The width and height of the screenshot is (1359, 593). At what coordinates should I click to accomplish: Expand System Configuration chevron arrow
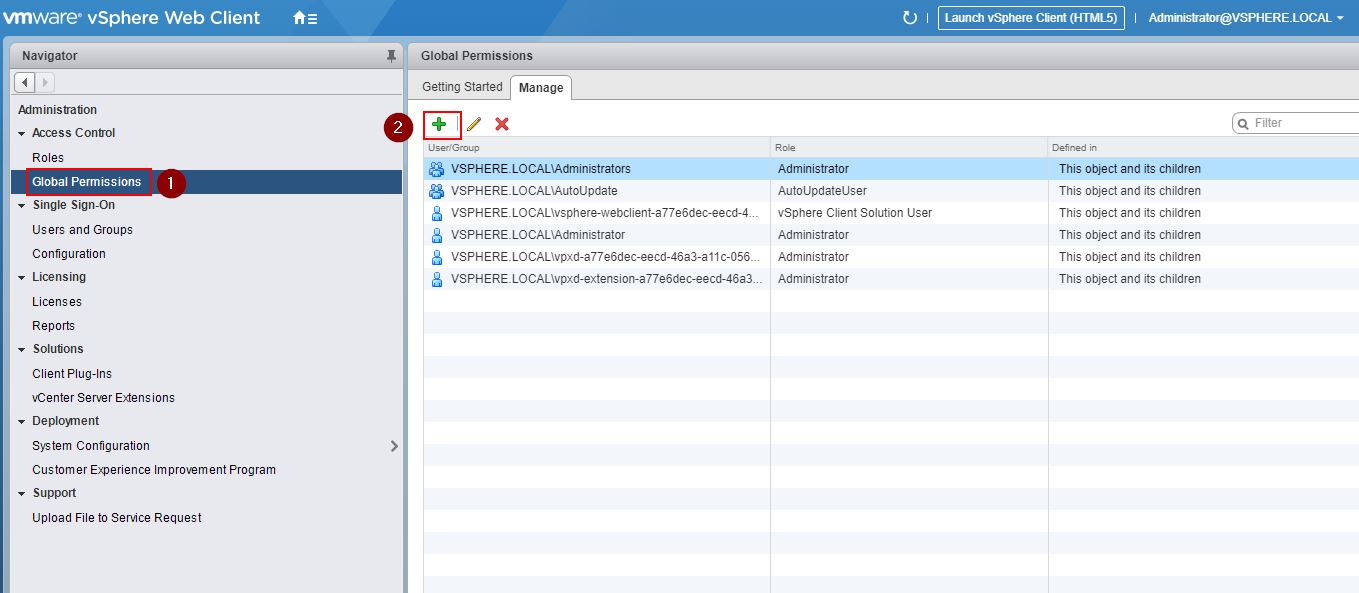(394, 446)
